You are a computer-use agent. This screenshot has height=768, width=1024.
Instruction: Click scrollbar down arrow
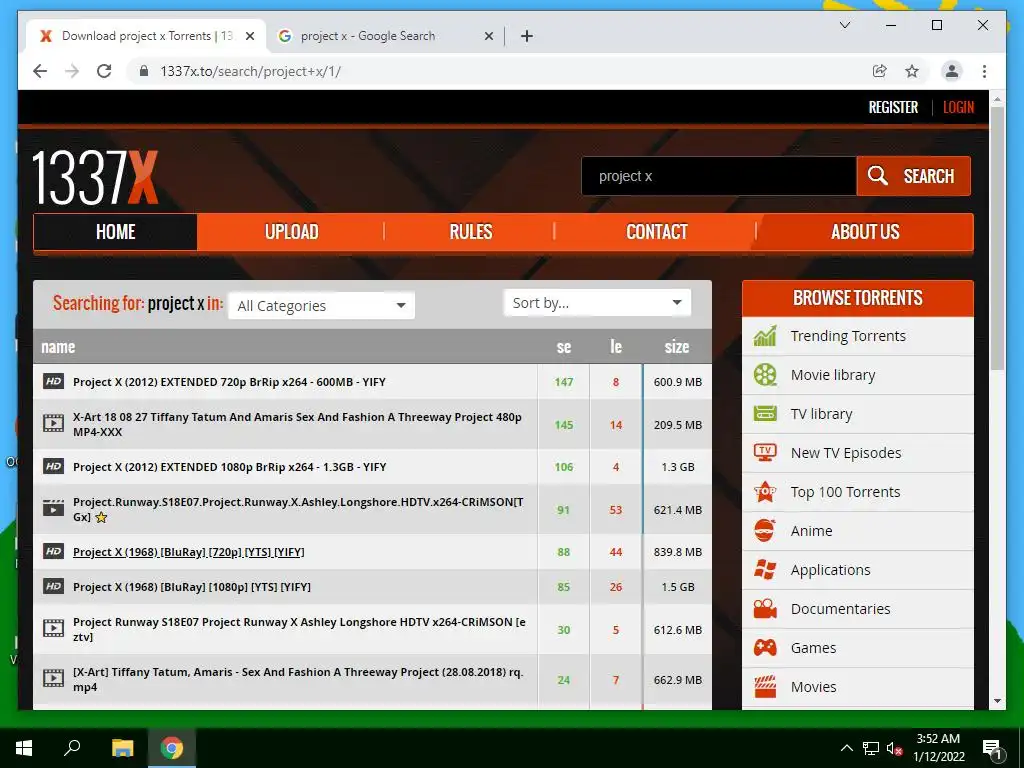(x=997, y=701)
